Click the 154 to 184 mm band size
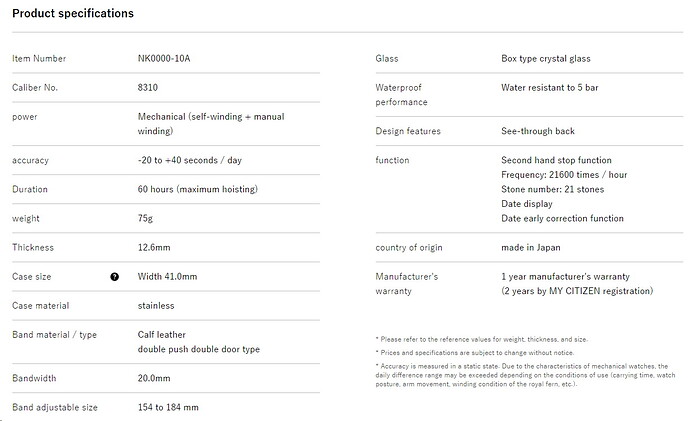This screenshot has width=690, height=421. [168, 408]
